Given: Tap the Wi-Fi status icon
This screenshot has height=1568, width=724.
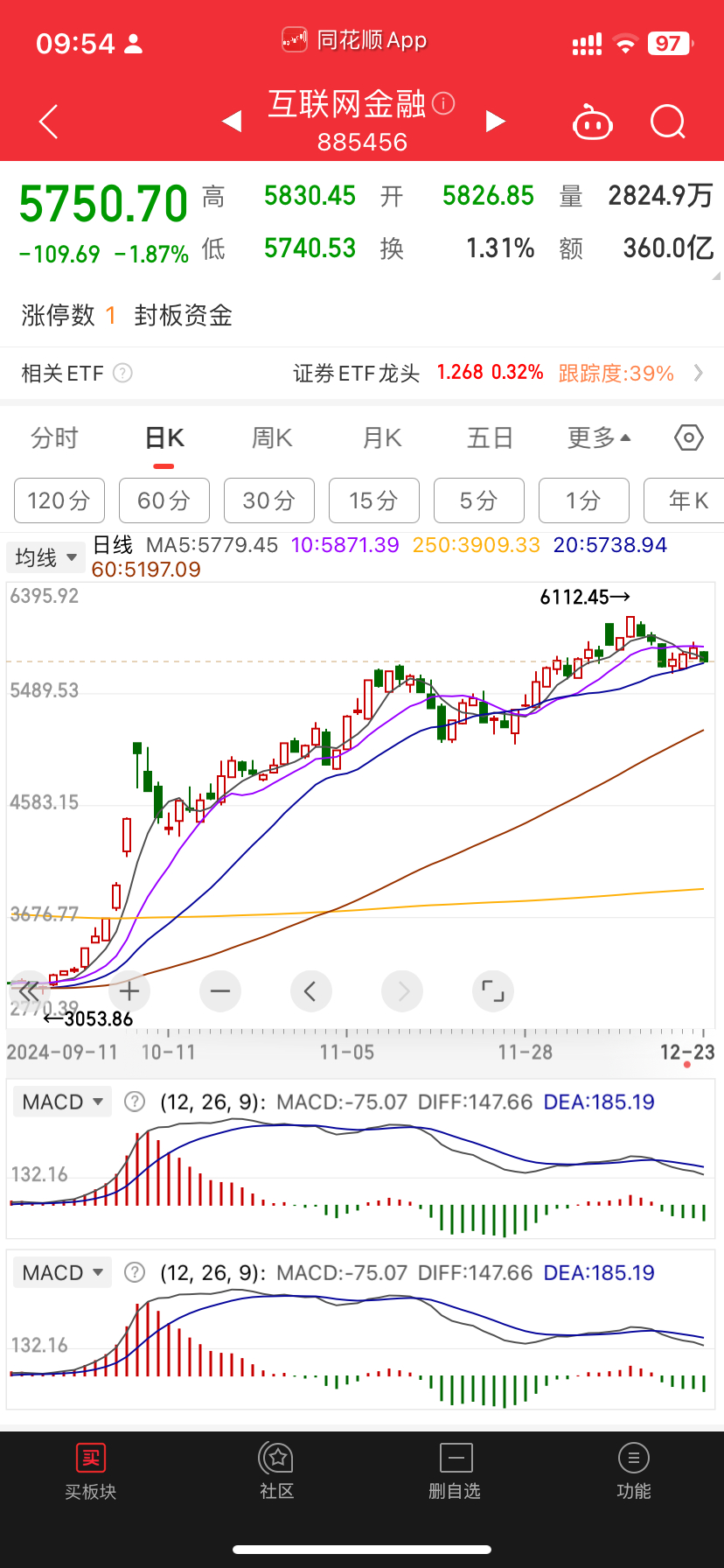Looking at the screenshot, I should point(625,44).
